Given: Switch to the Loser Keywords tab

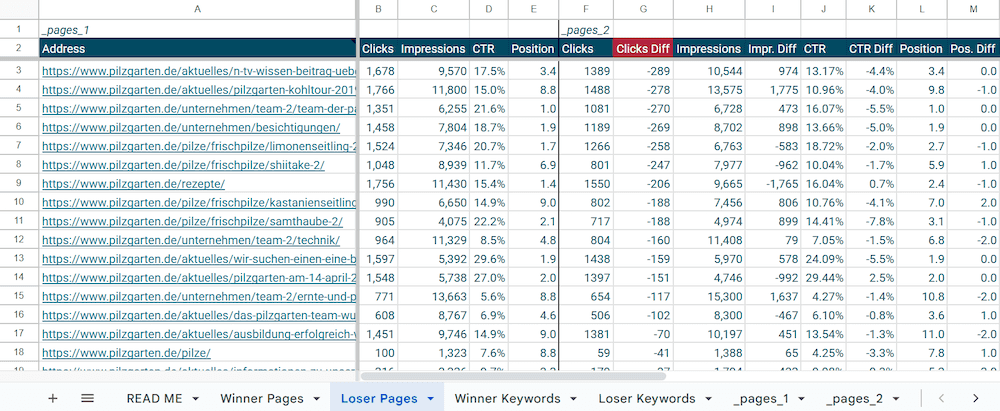Looking at the screenshot, I should tap(647, 399).
